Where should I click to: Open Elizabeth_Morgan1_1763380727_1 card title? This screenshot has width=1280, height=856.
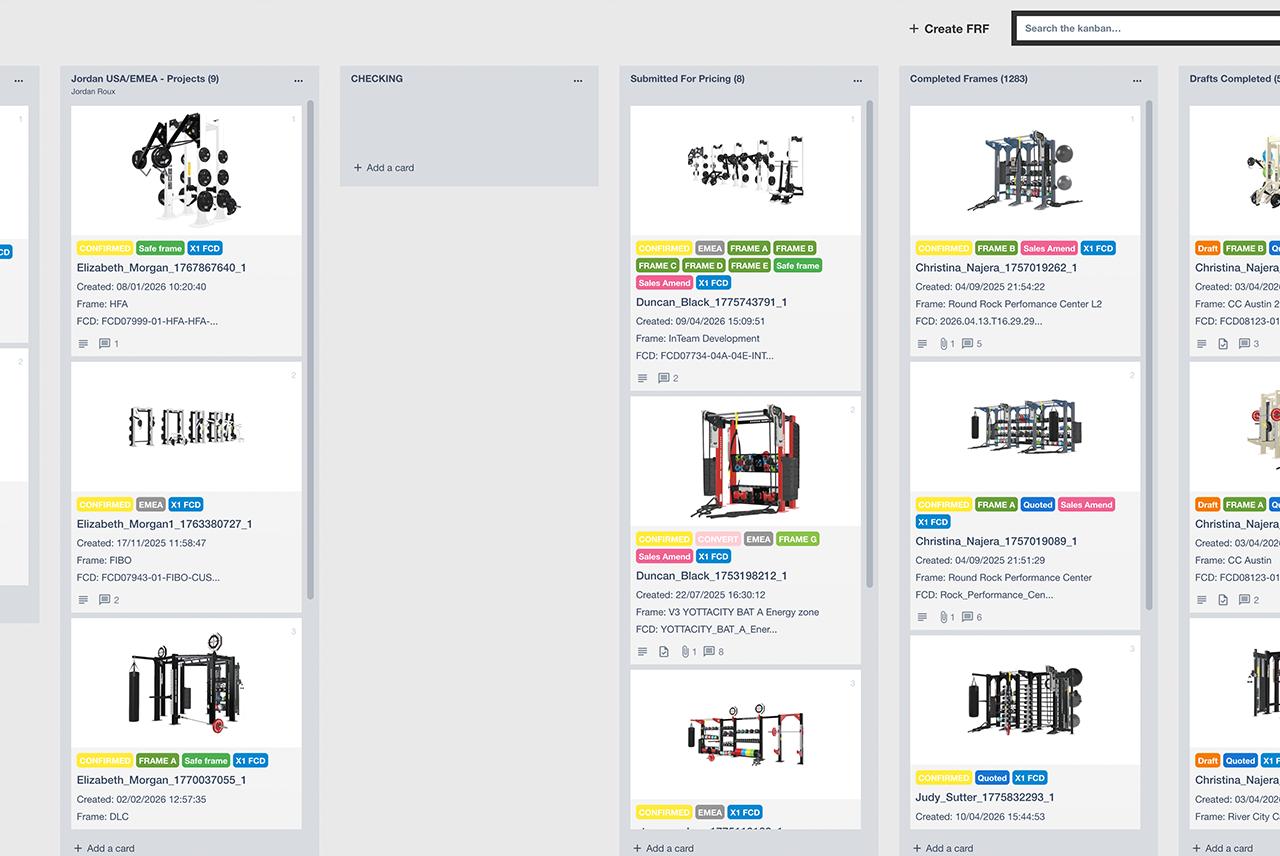pos(164,524)
